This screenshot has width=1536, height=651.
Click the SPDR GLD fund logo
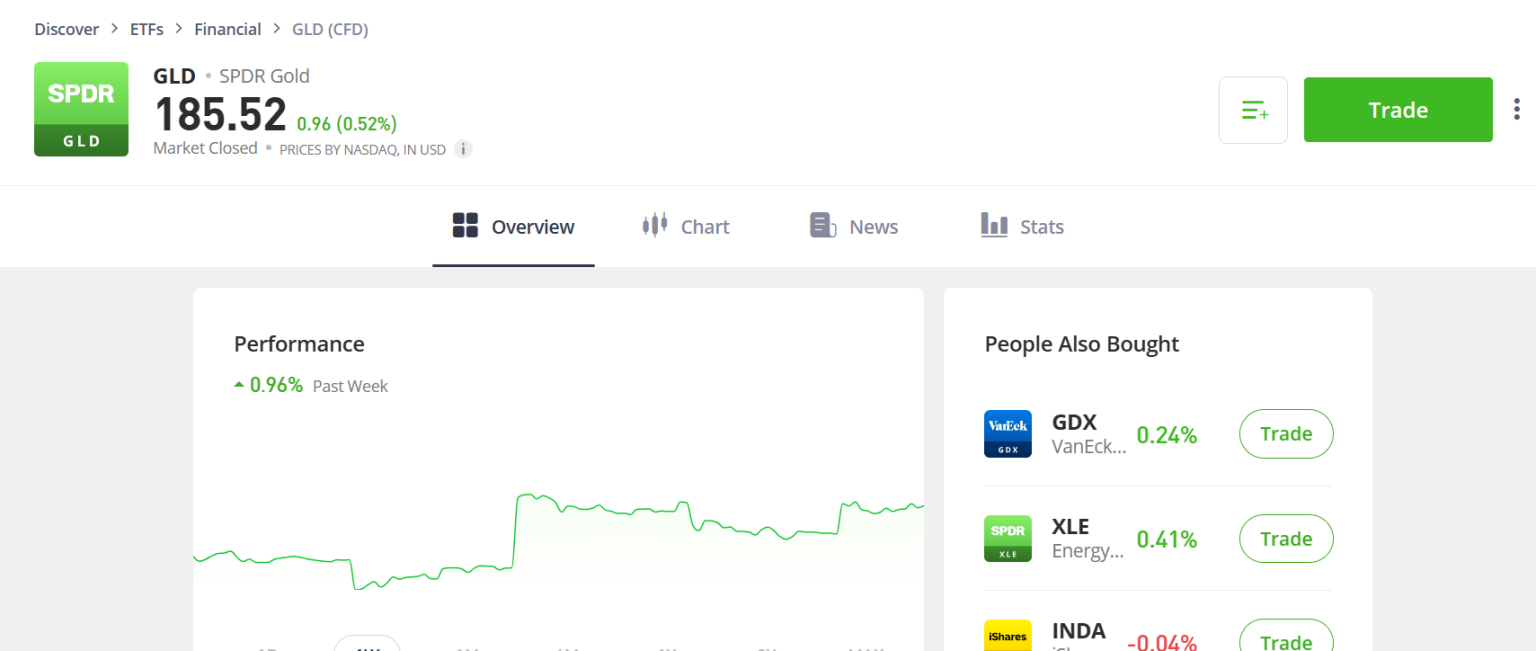point(81,110)
